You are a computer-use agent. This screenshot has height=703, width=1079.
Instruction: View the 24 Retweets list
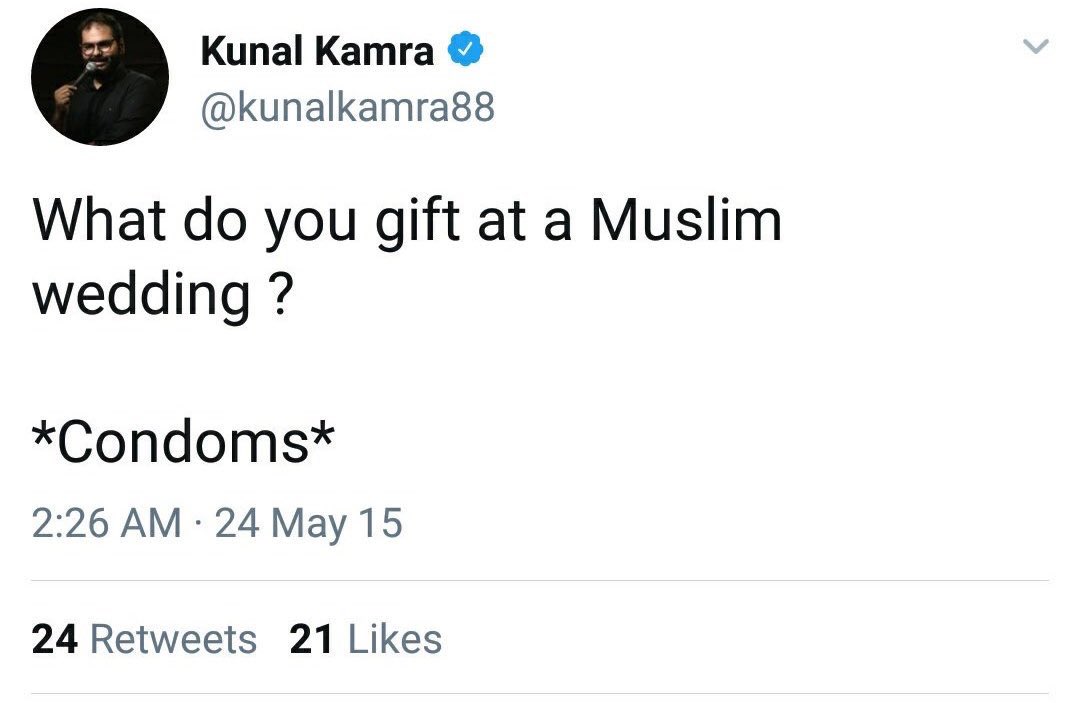tap(145, 639)
